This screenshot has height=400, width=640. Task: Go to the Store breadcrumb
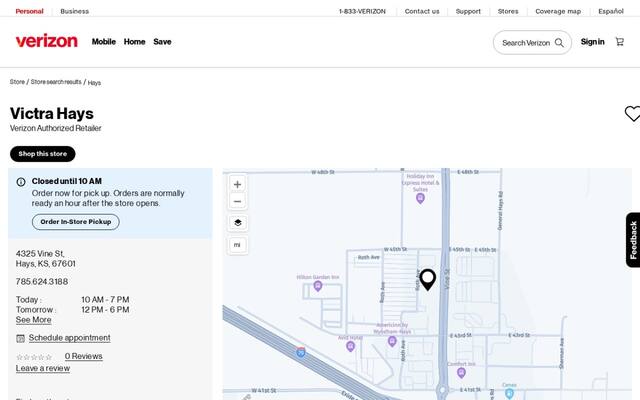click(17, 82)
